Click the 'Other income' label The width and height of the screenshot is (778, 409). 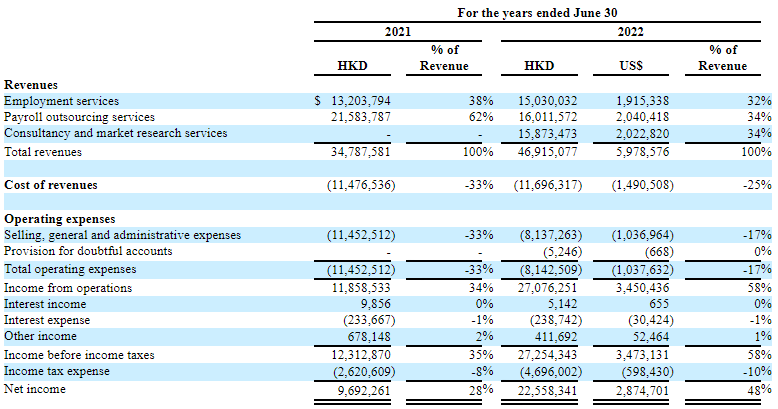[40, 336]
